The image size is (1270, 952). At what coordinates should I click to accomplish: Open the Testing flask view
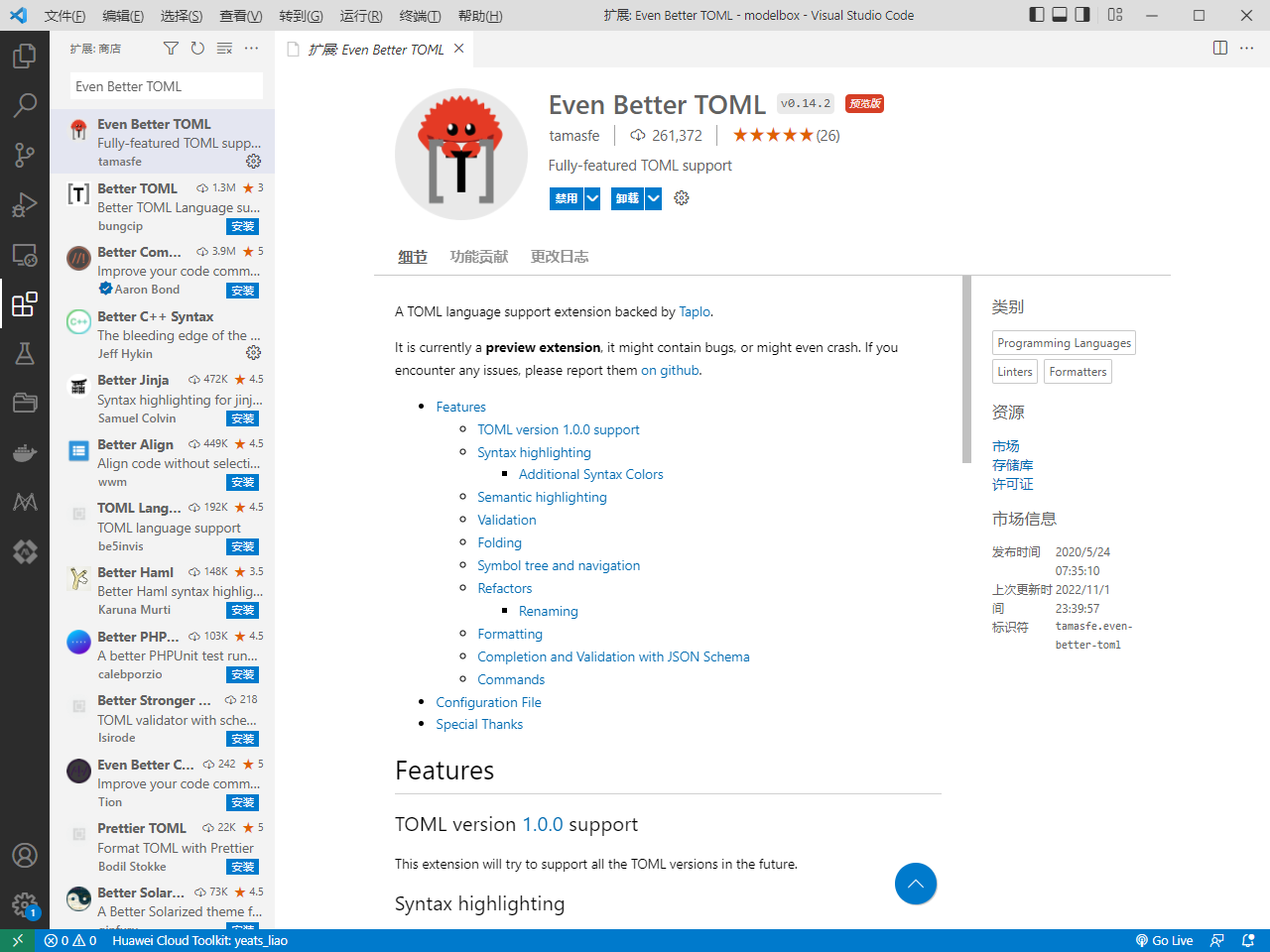[25, 353]
